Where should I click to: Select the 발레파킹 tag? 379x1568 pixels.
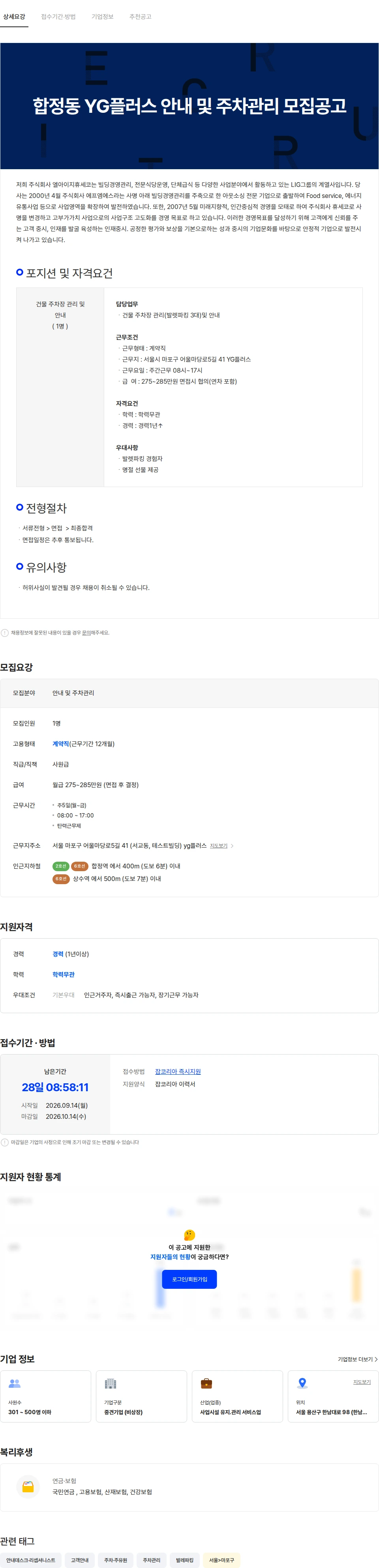point(185,1560)
